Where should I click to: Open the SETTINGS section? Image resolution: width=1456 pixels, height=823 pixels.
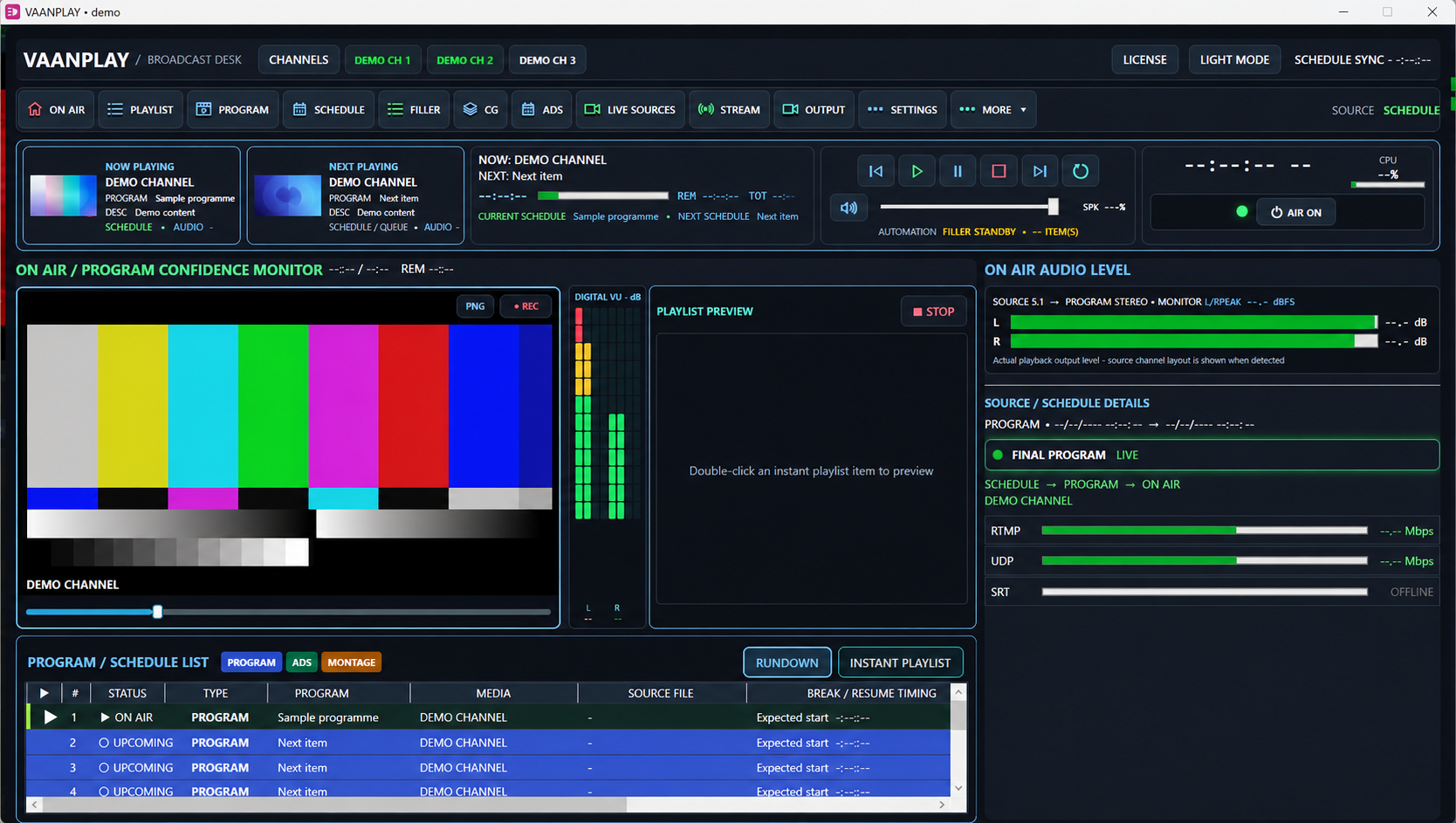[x=903, y=110]
